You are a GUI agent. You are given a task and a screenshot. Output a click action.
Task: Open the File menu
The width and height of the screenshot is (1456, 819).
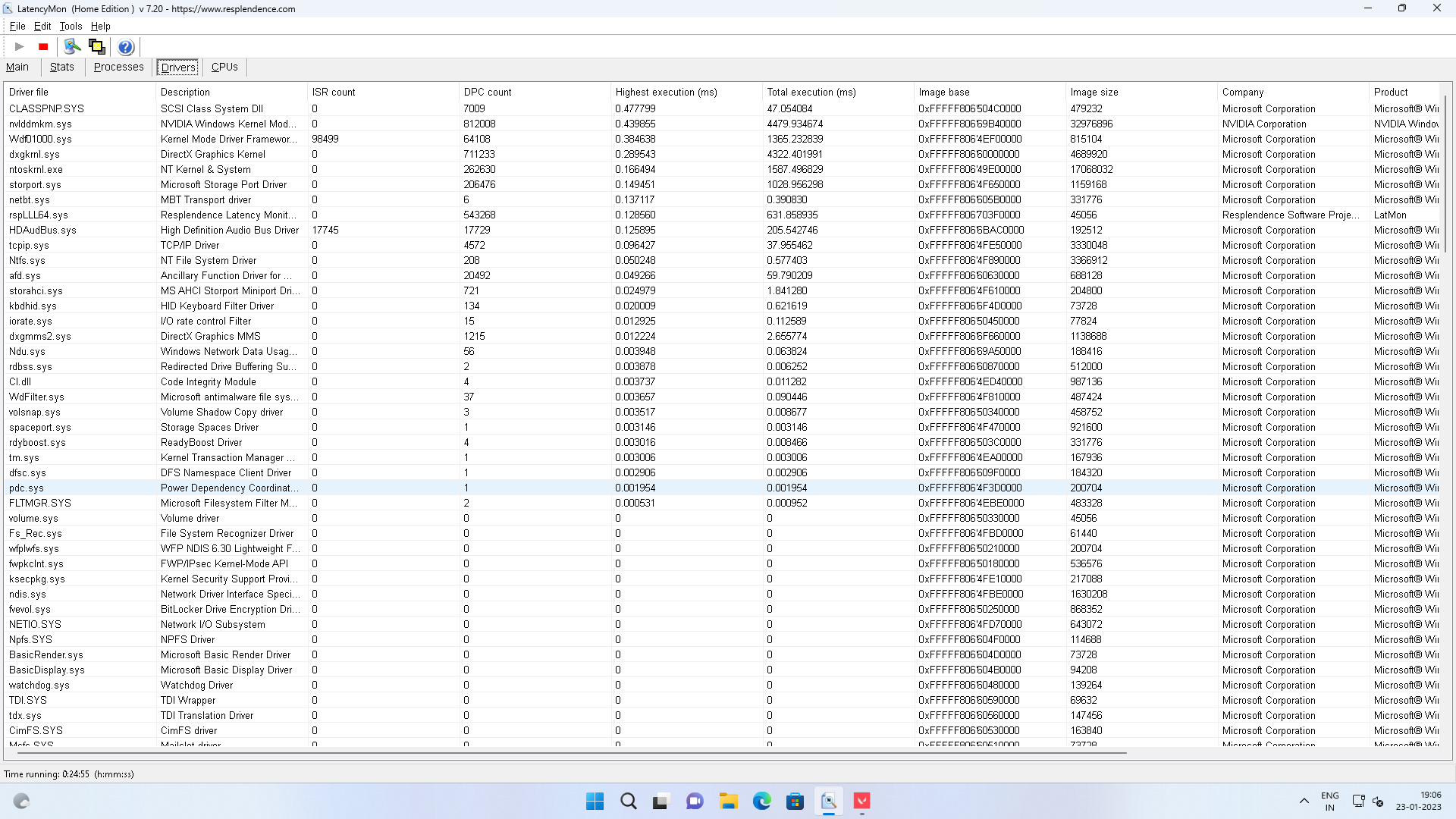[17, 26]
